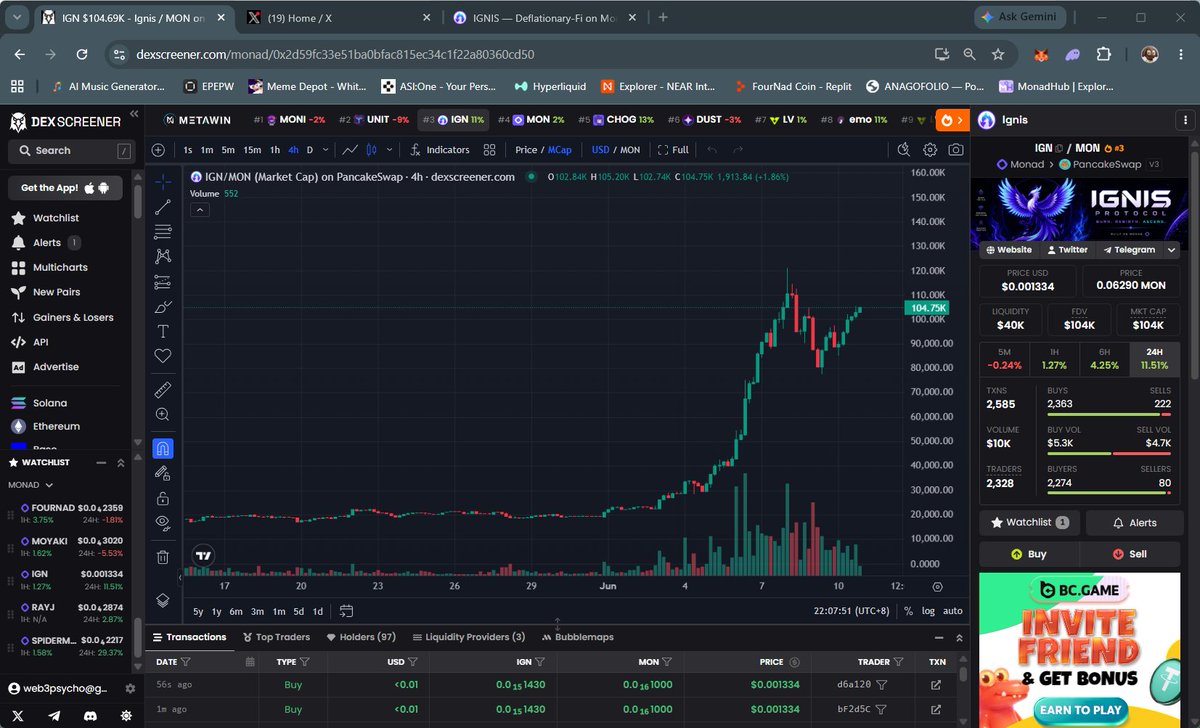Filter by trader d6a120
Image resolution: width=1200 pixels, height=728 pixels.
pyautogui.click(x=881, y=685)
